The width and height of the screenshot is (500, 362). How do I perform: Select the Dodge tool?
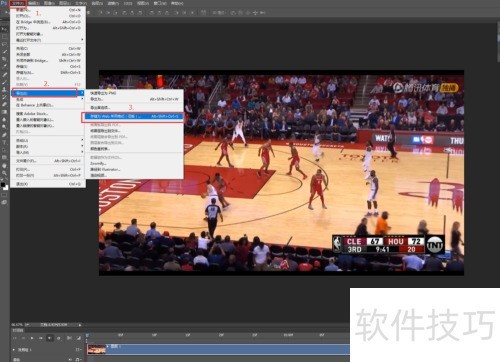click(4, 127)
